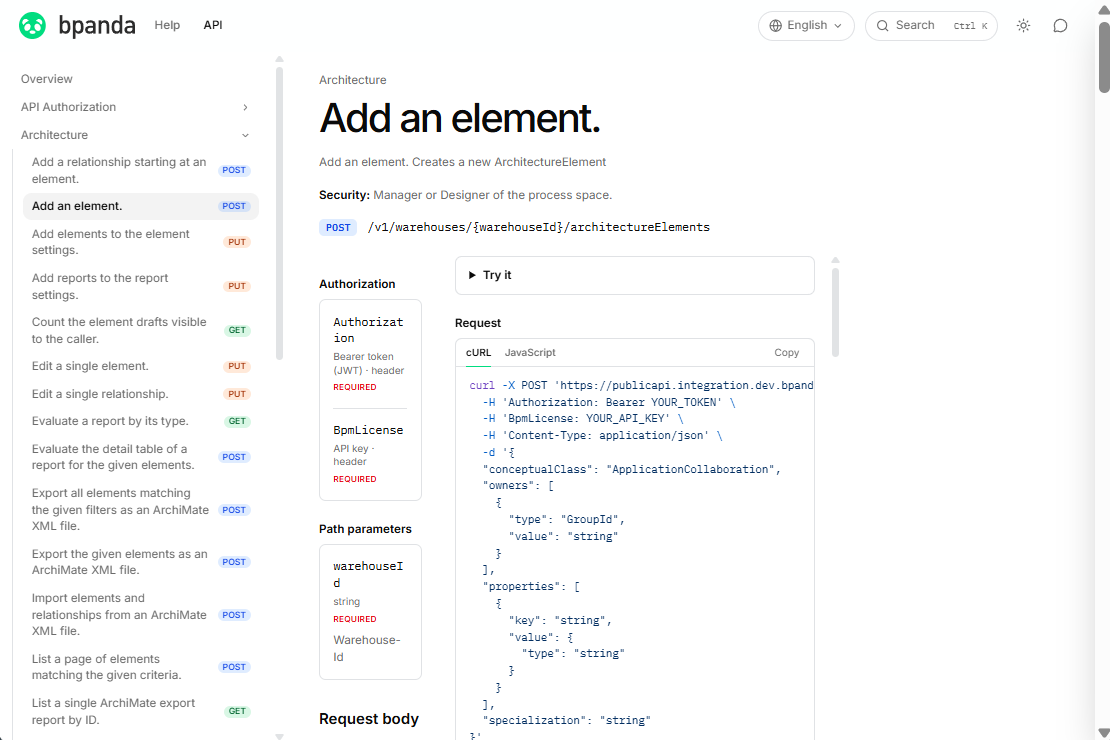Switch to the JavaScript tab

(x=530, y=353)
